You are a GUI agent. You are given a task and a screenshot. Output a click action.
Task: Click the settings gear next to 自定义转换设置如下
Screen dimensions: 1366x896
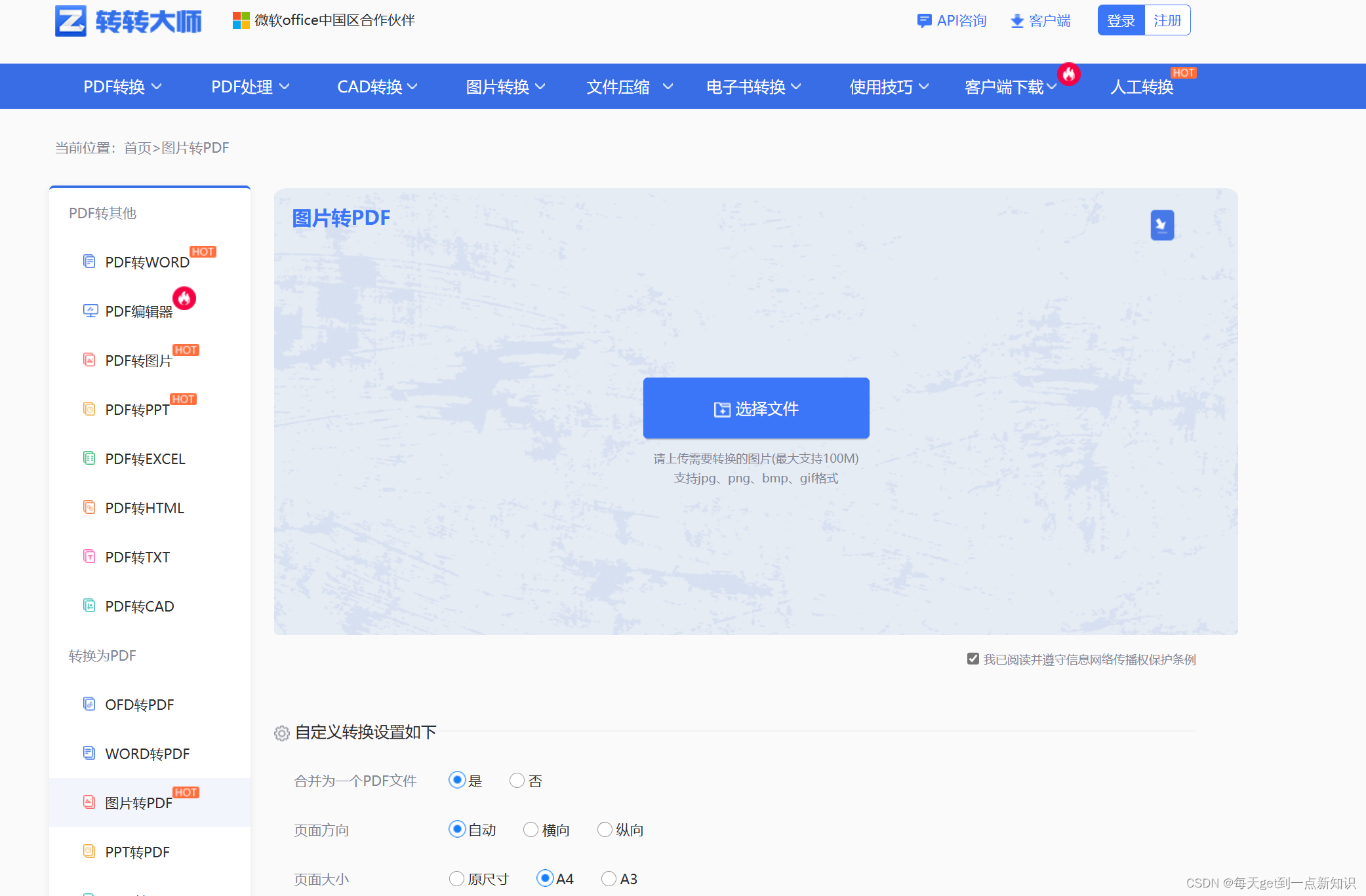[282, 733]
